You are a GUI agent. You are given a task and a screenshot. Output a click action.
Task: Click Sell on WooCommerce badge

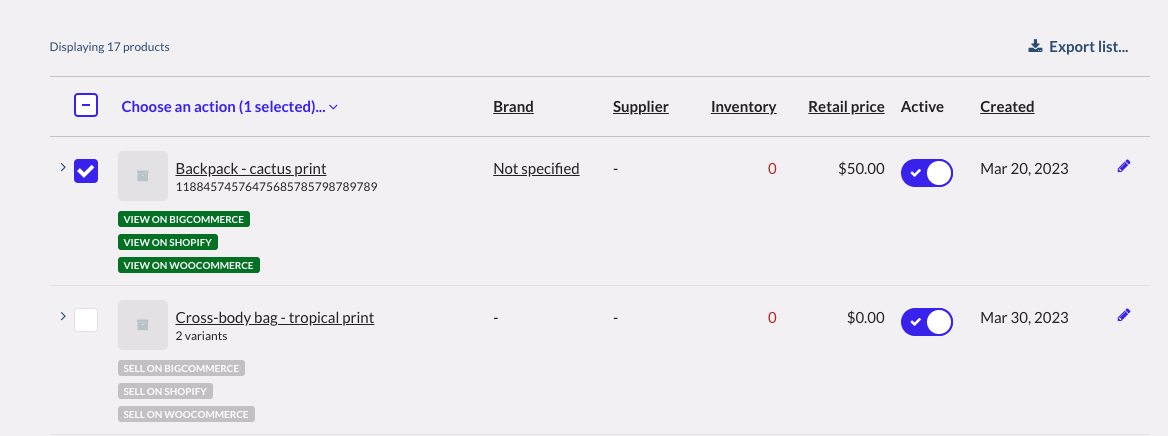click(x=186, y=414)
